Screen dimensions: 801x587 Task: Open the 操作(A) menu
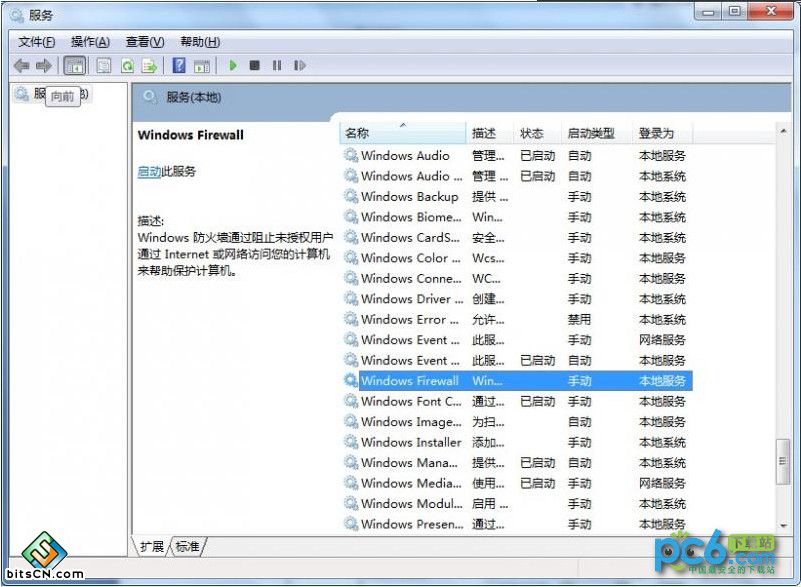[90, 42]
